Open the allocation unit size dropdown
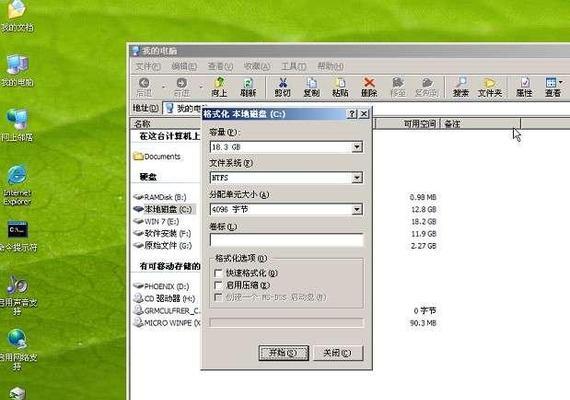This screenshot has height=400, width=570. click(357, 209)
